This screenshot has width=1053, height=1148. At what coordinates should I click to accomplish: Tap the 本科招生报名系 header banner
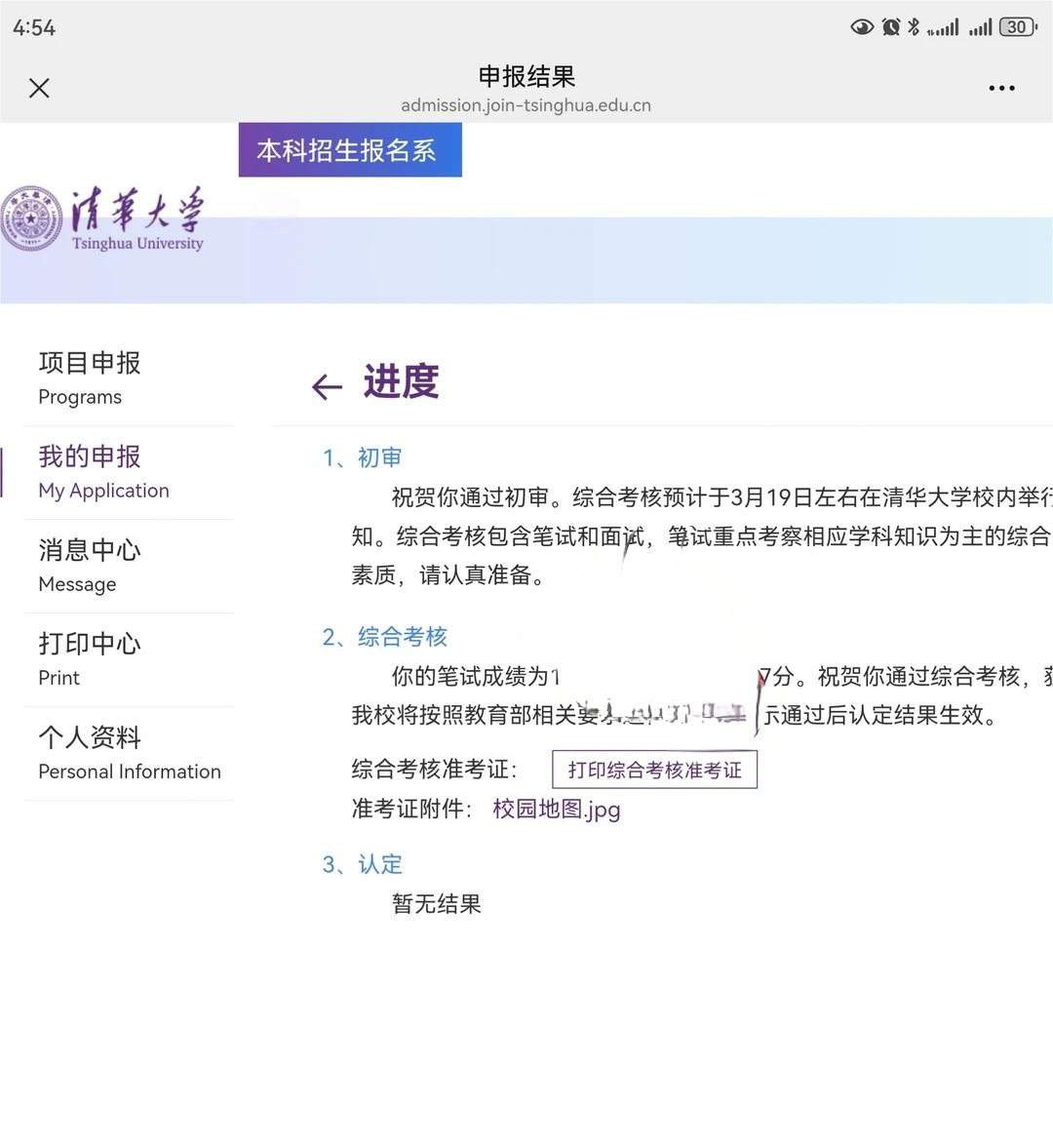[349, 150]
